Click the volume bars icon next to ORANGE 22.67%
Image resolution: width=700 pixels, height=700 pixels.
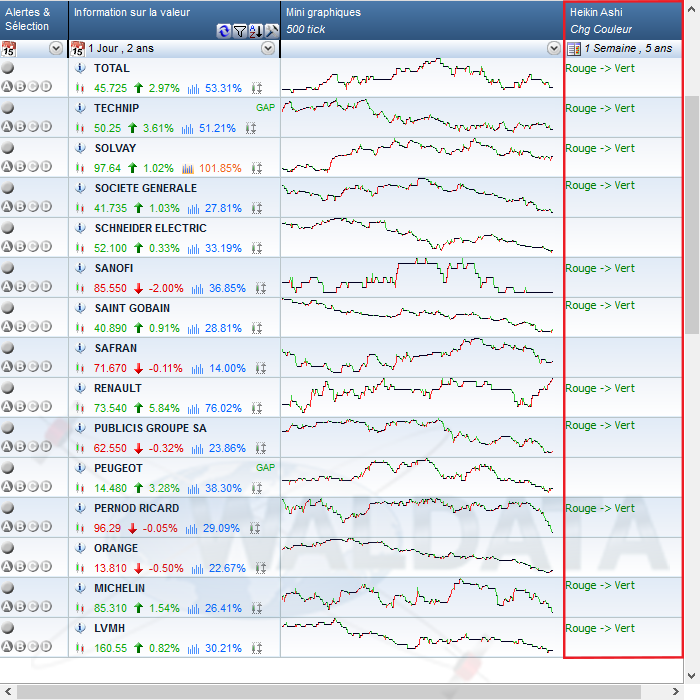(x=197, y=569)
